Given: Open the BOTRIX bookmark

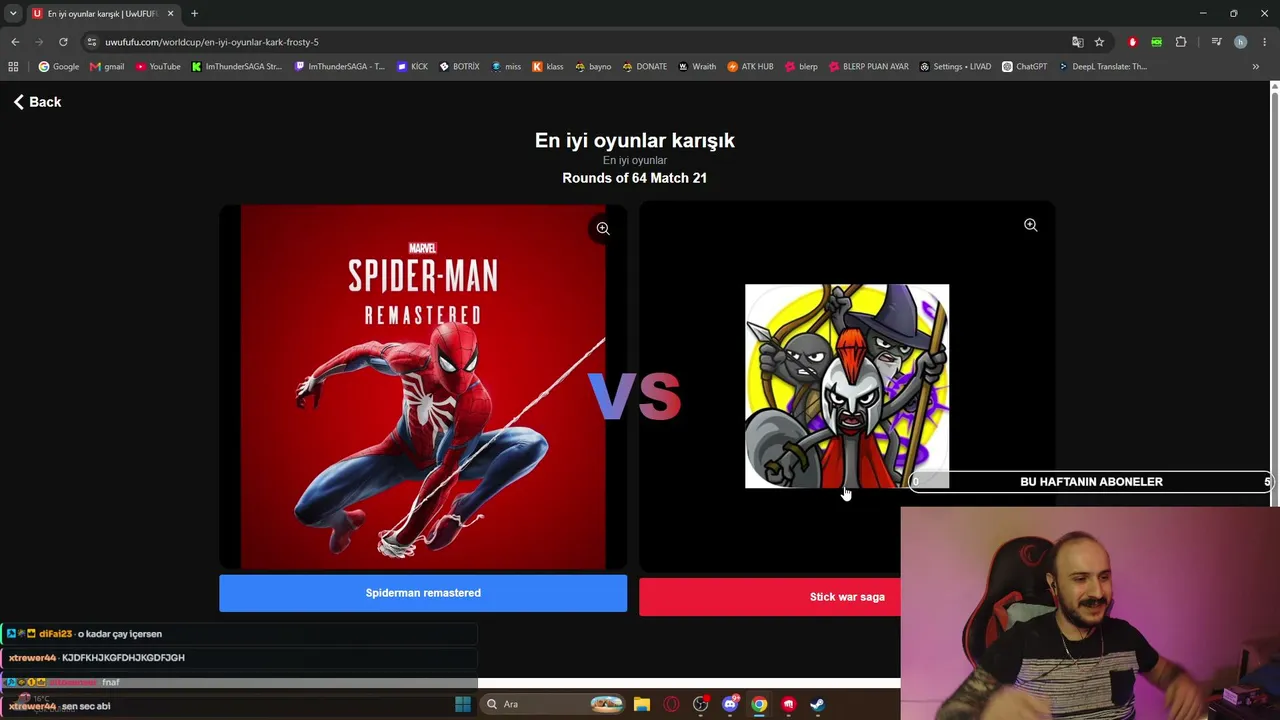Looking at the screenshot, I should [459, 67].
